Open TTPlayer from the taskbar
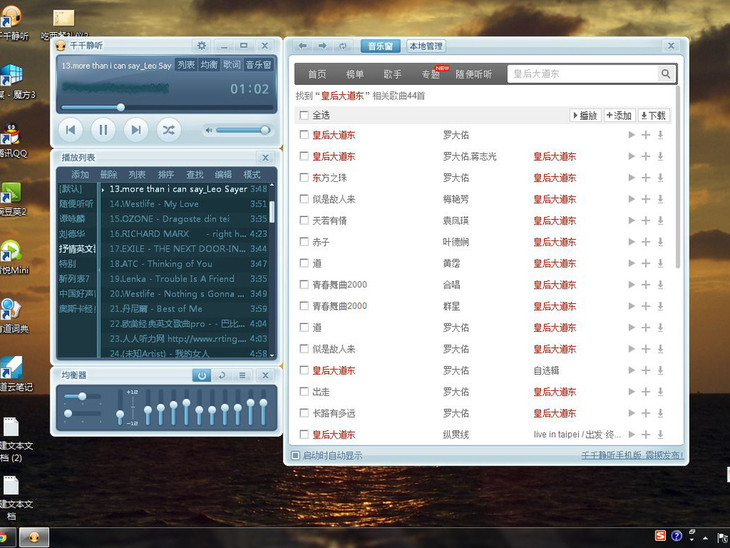Screen dimensions: 730x548 pos(34,538)
